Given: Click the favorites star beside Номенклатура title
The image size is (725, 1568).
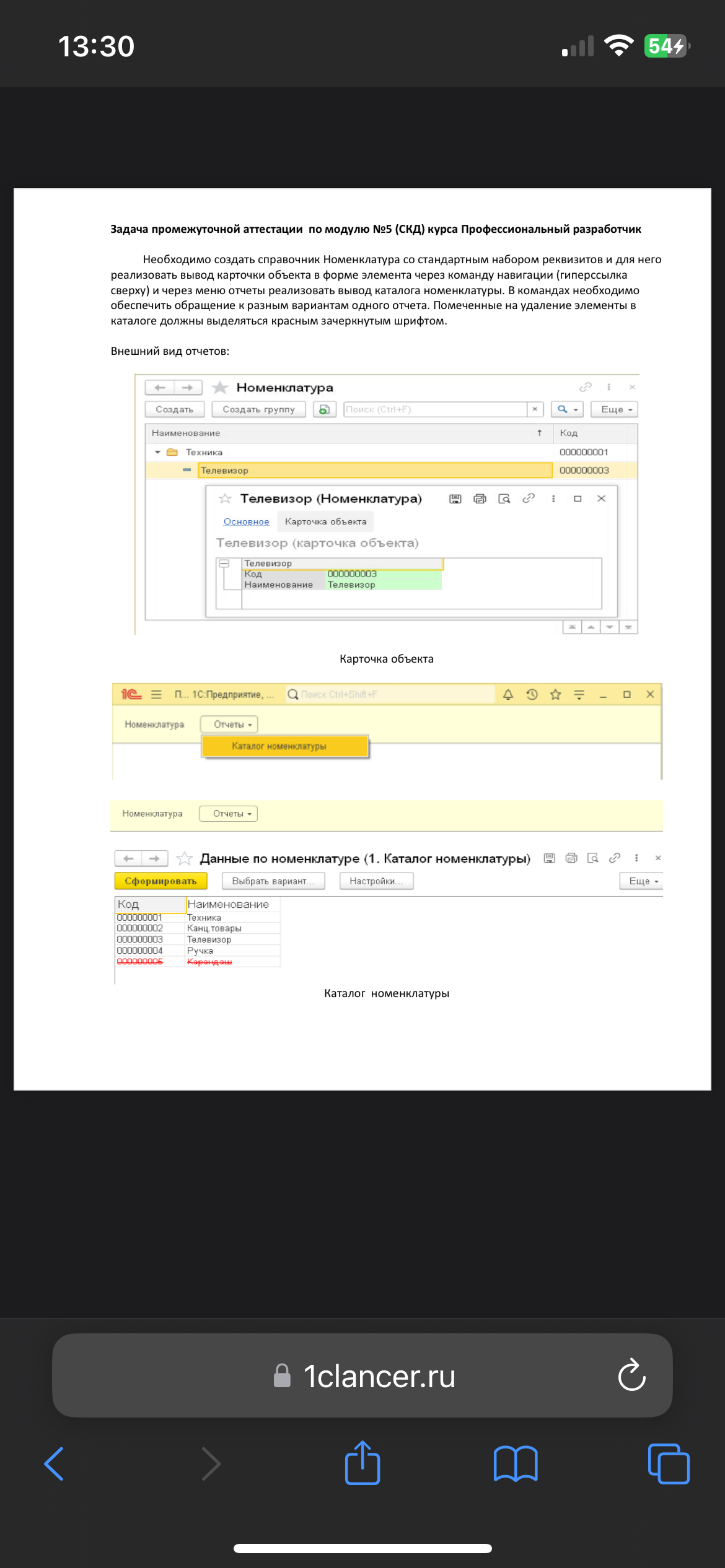Looking at the screenshot, I should tap(220, 388).
